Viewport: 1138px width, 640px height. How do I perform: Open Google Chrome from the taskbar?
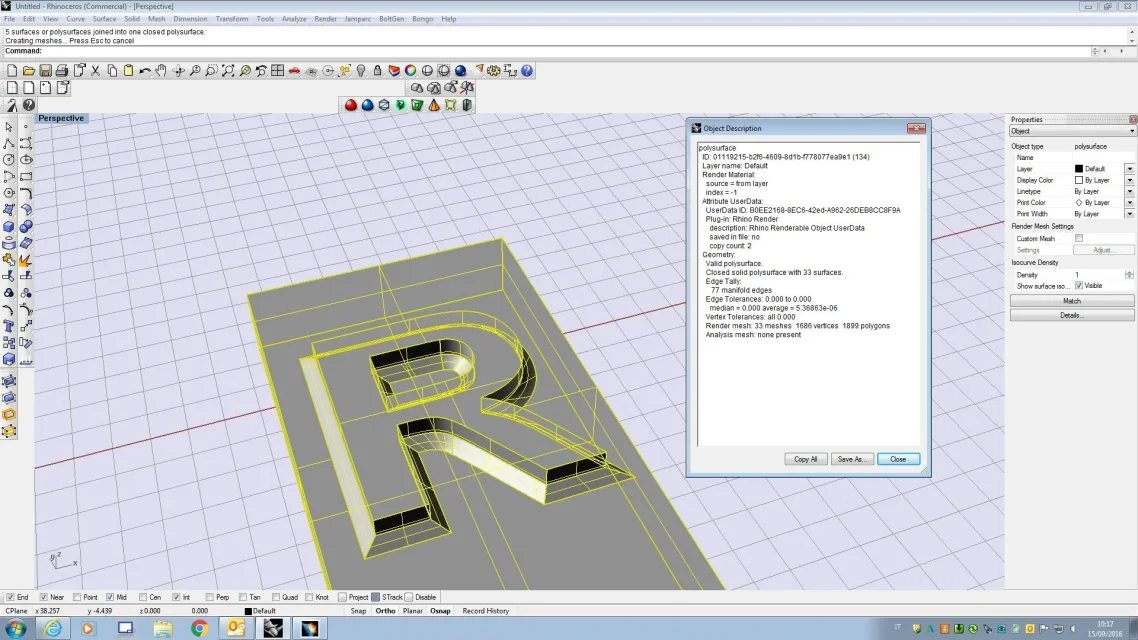(x=199, y=628)
